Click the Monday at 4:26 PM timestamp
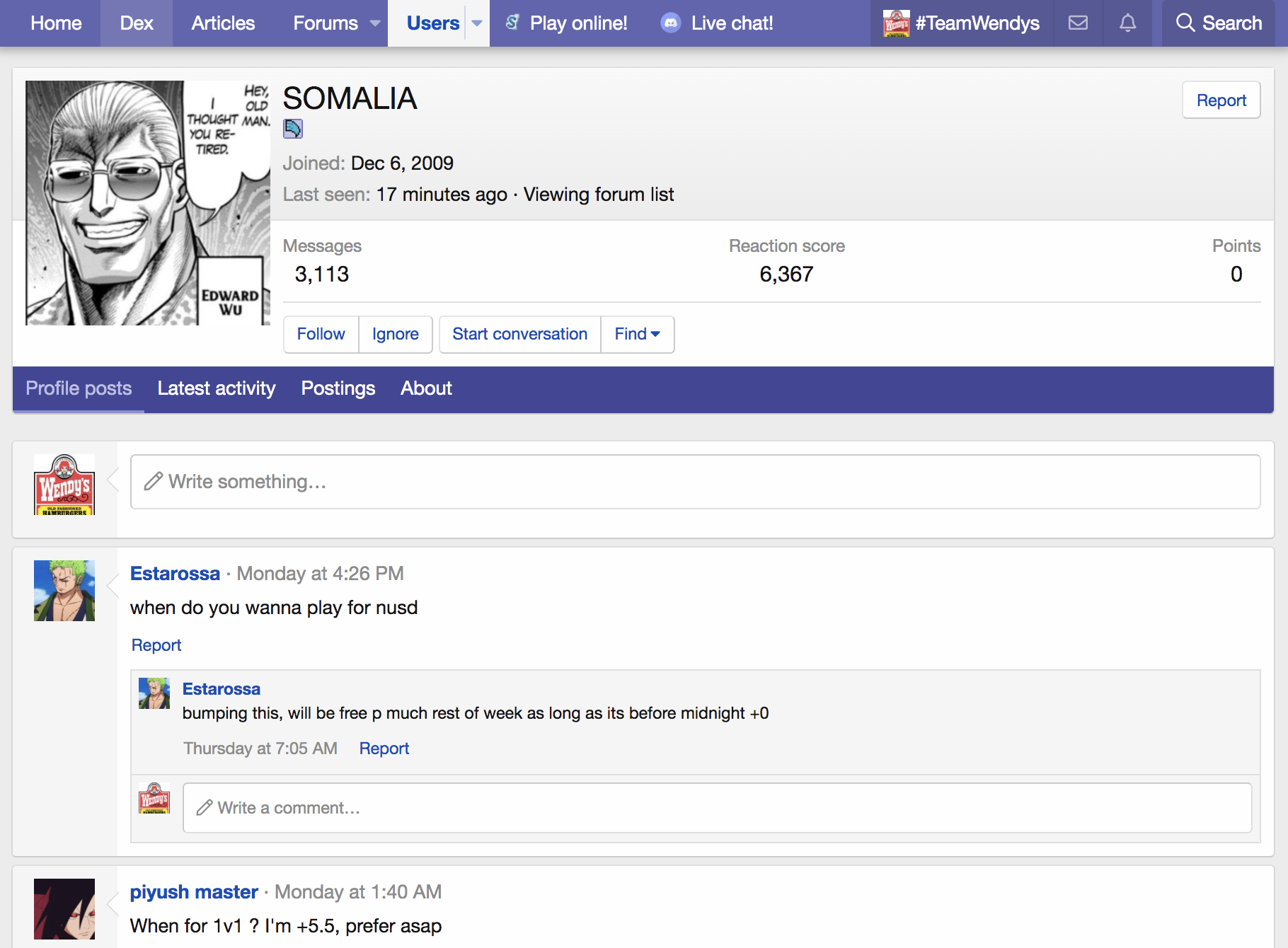Image resolution: width=1288 pixels, height=948 pixels. point(320,574)
